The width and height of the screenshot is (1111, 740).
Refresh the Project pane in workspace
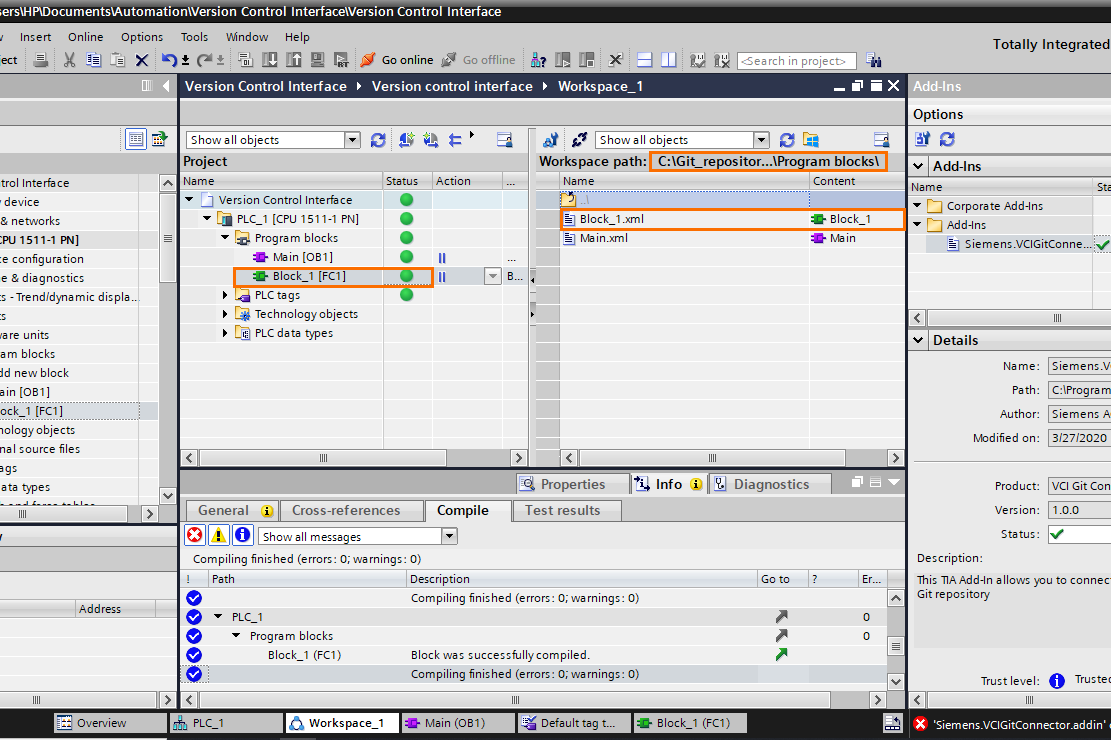pyautogui.click(x=378, y=140)
